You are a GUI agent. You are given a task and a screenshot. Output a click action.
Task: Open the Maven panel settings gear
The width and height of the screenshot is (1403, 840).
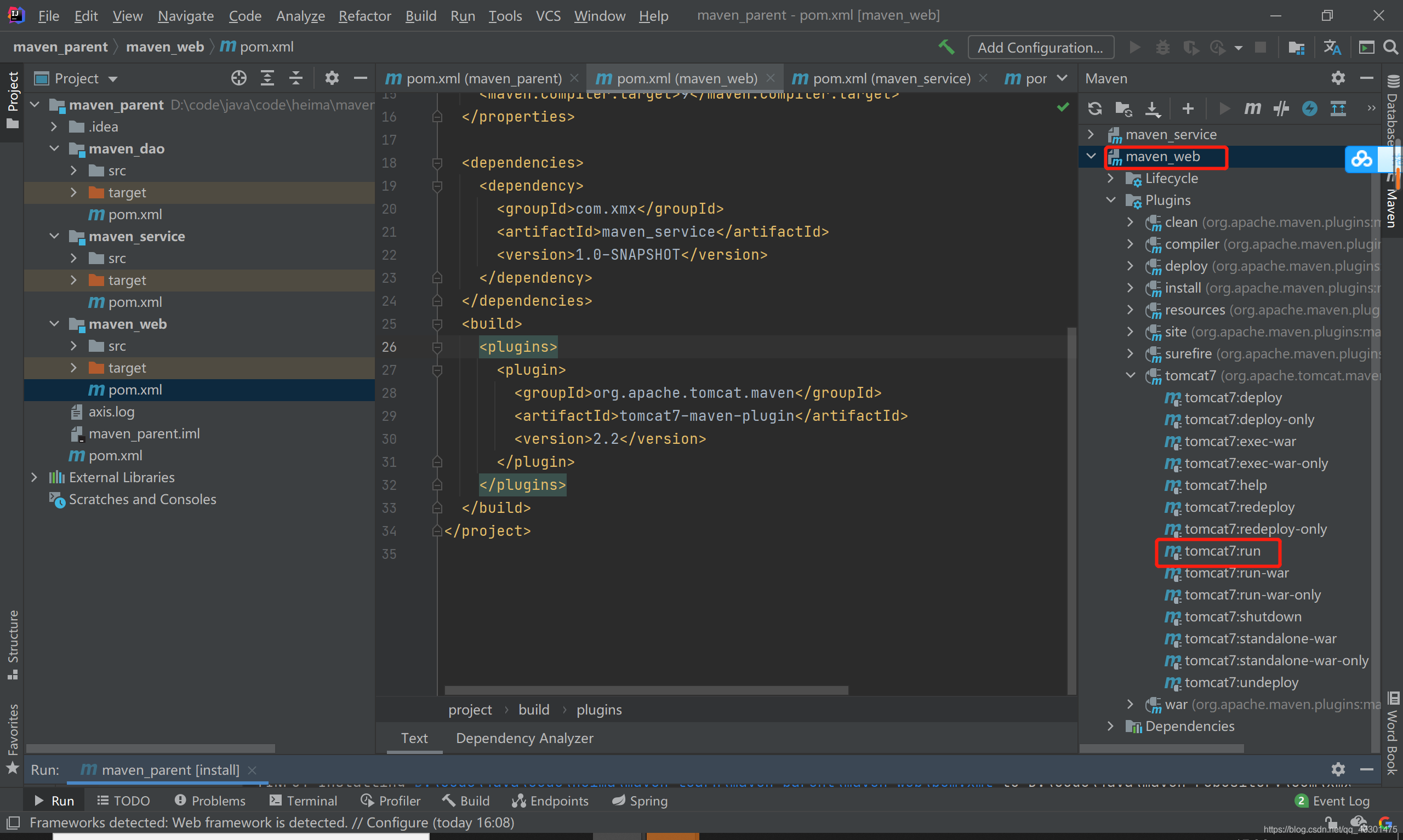1338,78
